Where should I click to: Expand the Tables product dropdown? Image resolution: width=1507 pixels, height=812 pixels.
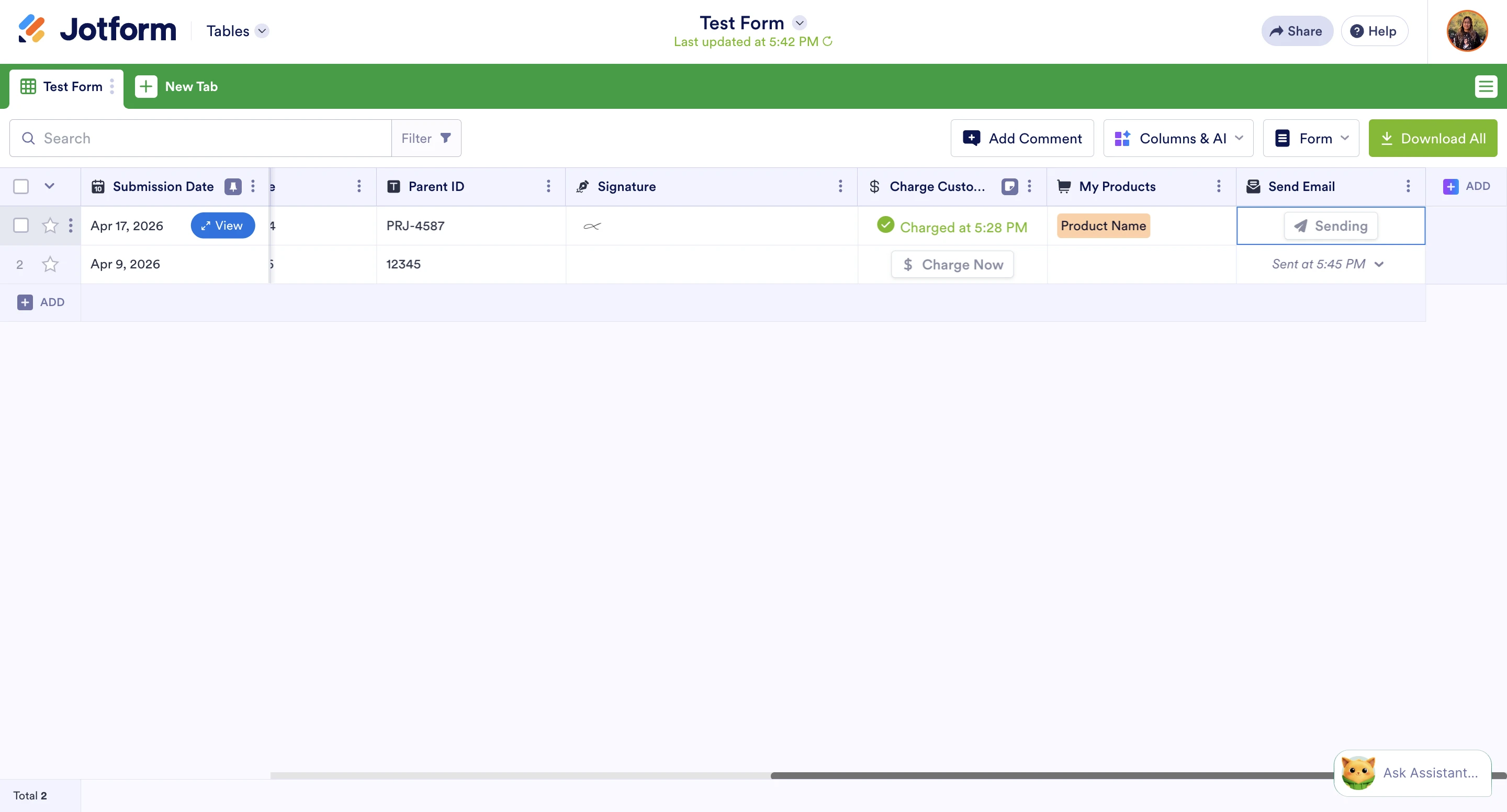pyautogui.click(x=262, y=31)
